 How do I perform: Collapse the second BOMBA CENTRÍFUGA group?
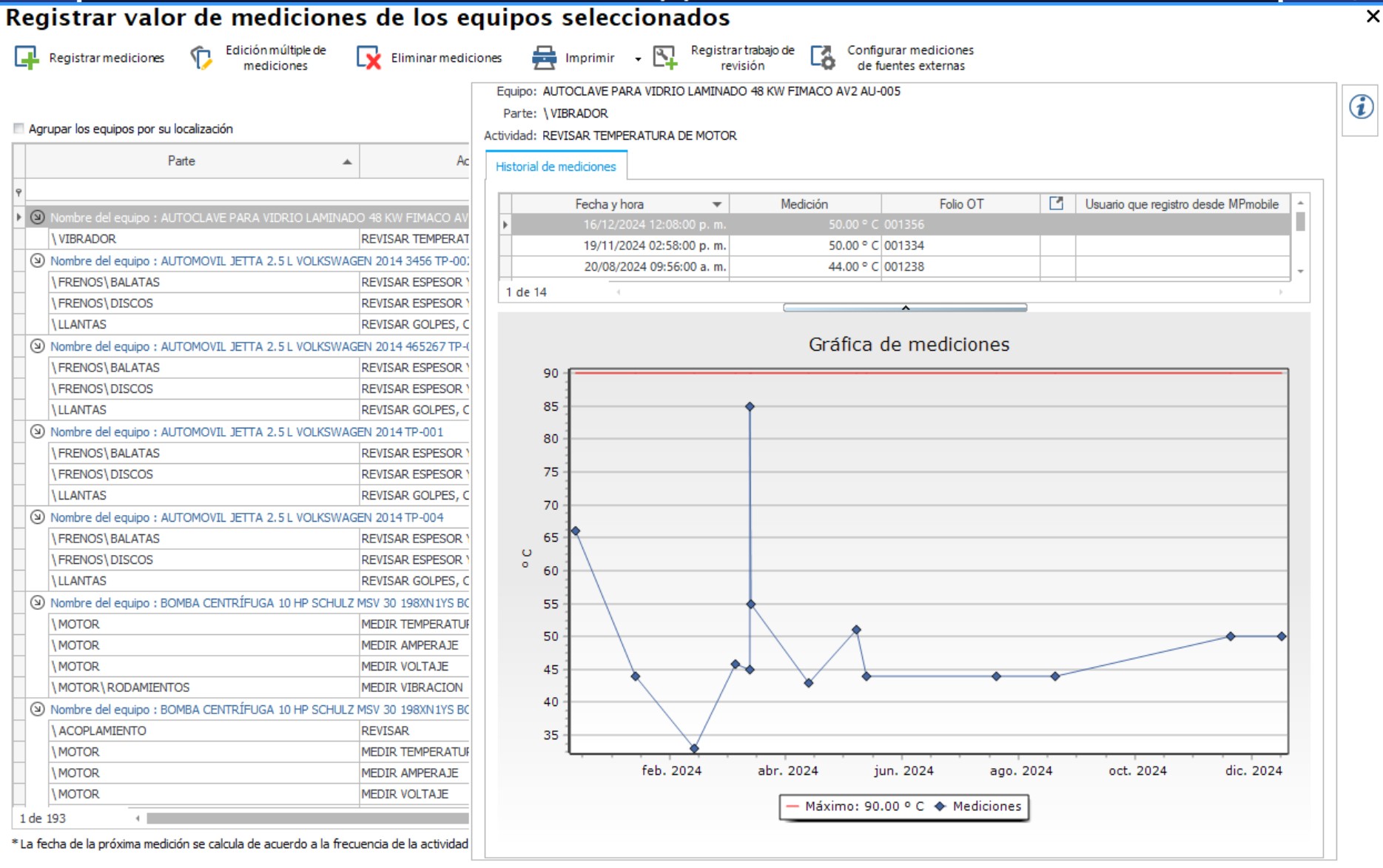click(x=38, y=709)
